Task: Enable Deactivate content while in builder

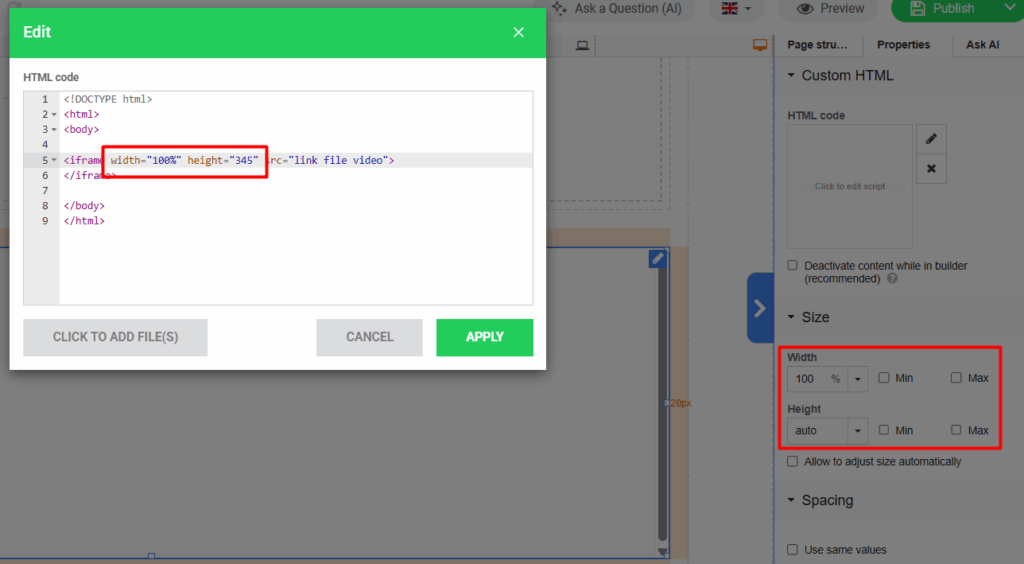Action: (792, 265)
